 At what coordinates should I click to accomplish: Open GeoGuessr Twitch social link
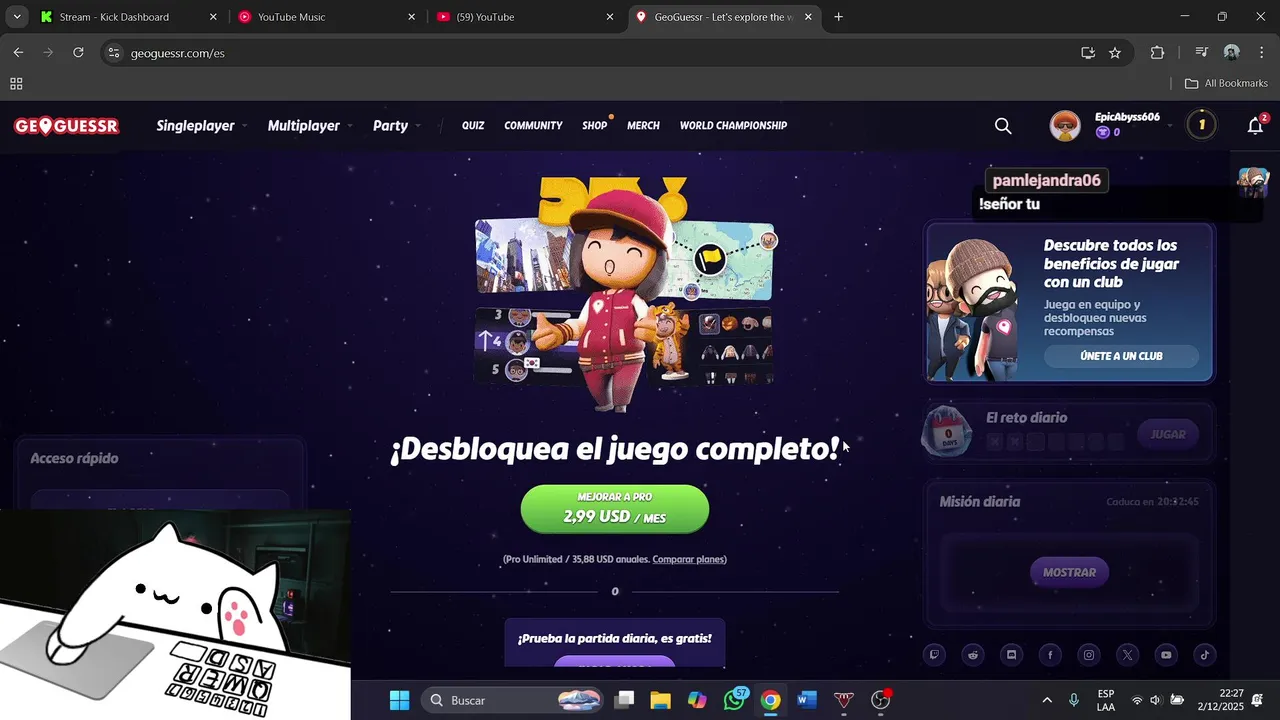935,655
